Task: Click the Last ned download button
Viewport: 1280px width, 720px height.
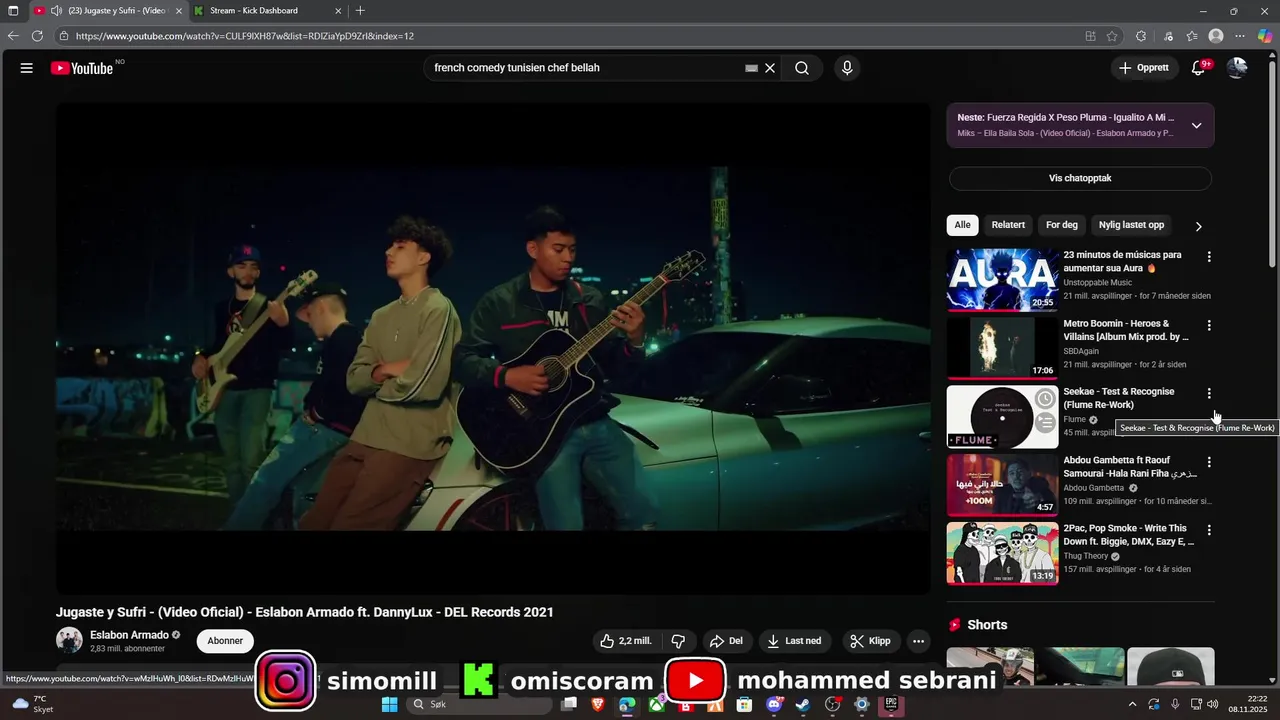Action: click(795, 641)
